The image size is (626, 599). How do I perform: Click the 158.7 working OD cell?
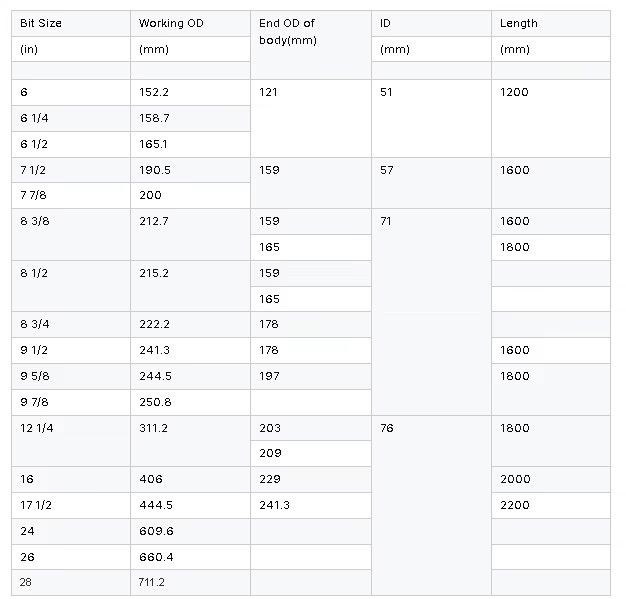click(x=190, y=119)
